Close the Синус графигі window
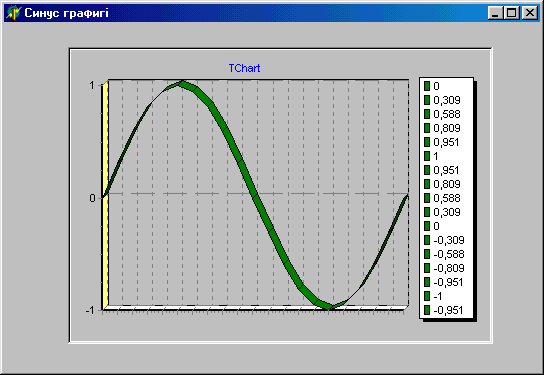This screenshot has height=375, width=544. [530, 13]
